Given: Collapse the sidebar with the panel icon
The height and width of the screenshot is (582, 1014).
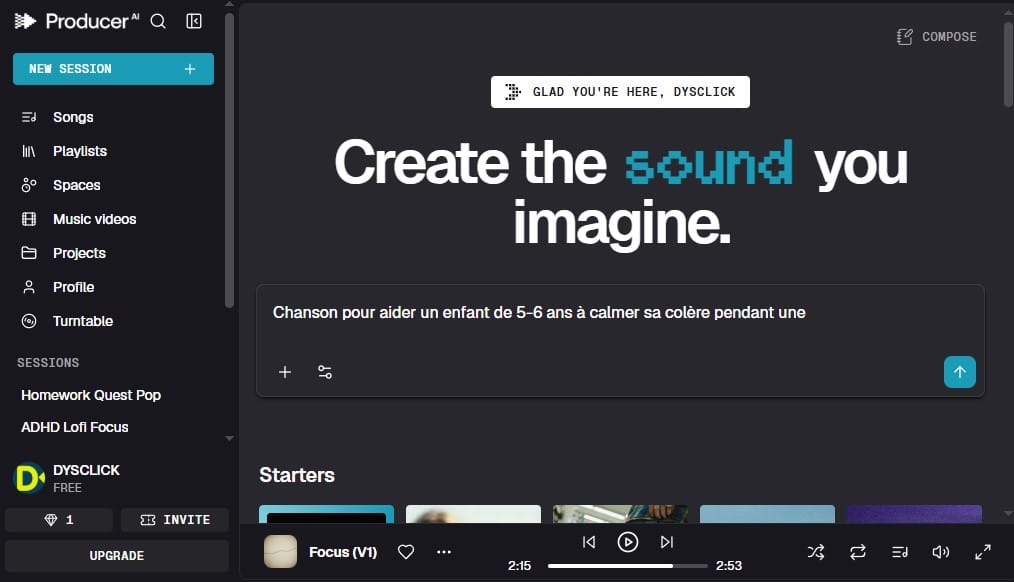Looking at the screenshot, I should pos(194,21).
